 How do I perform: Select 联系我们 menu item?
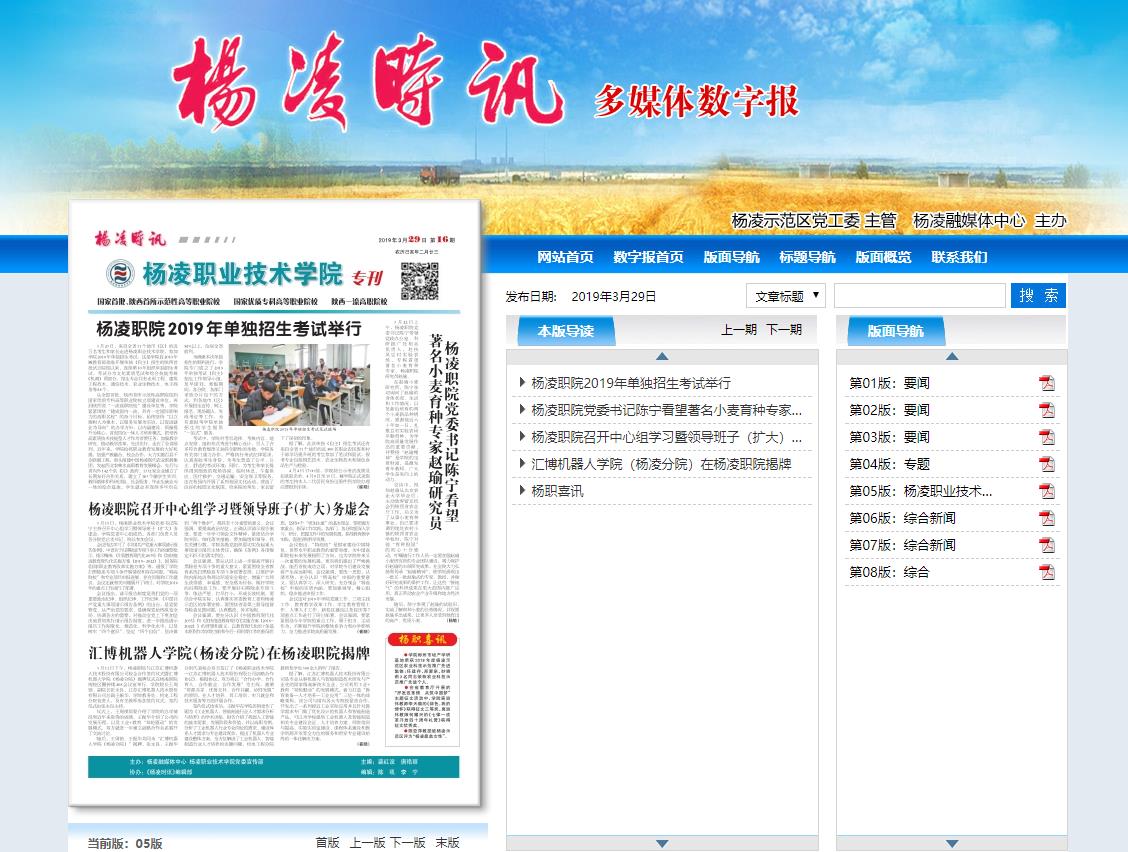coord(959,257)
